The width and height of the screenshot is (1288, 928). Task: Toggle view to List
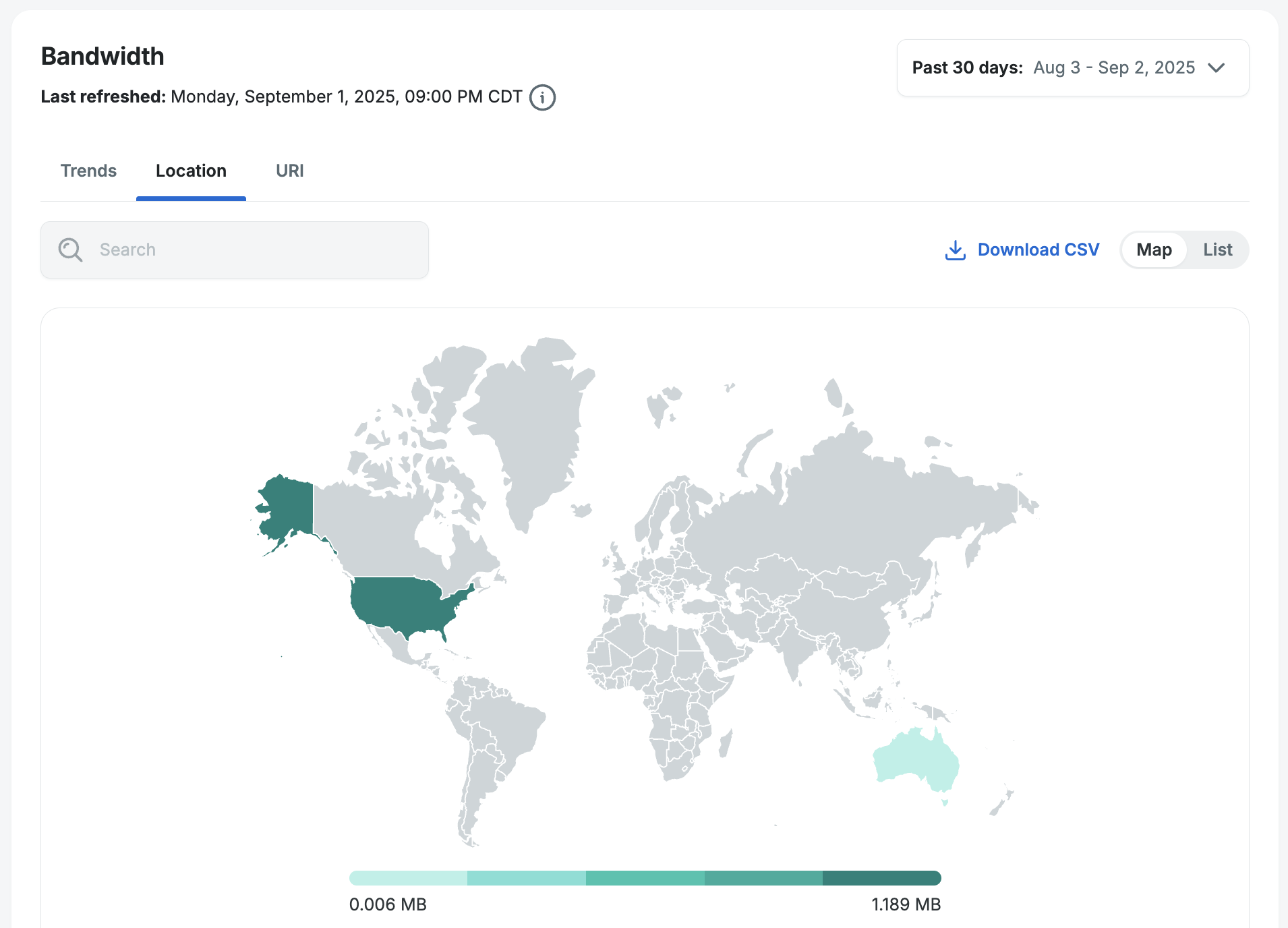coord(1217,250)
